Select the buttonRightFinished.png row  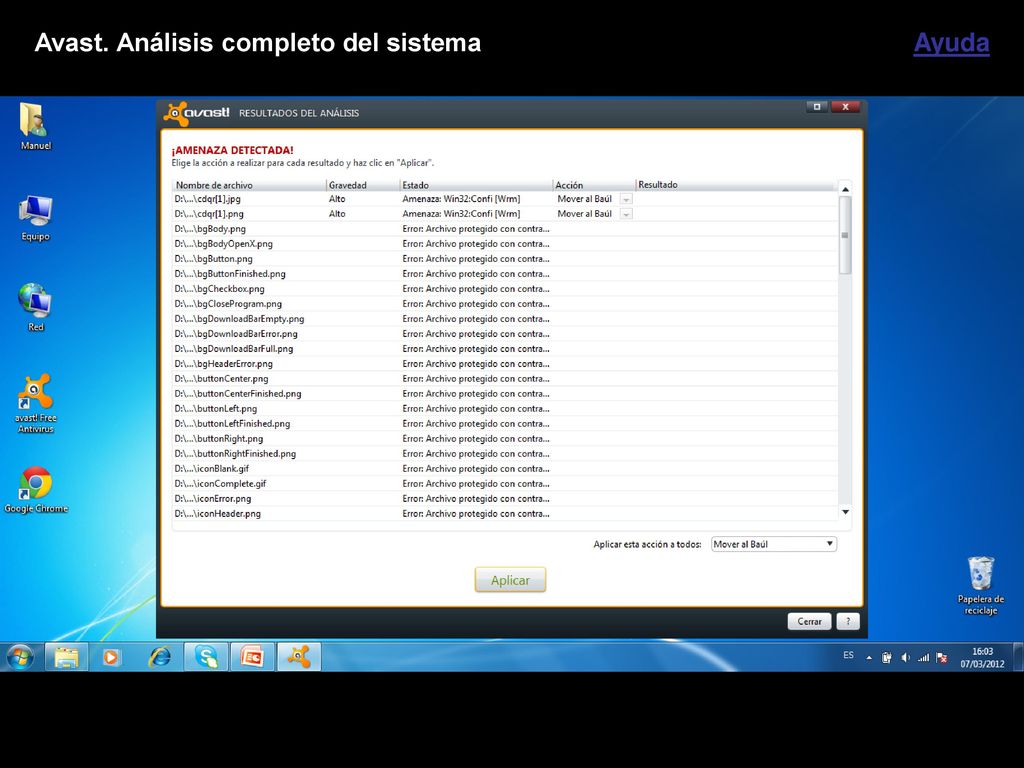[x=505, y=455]
